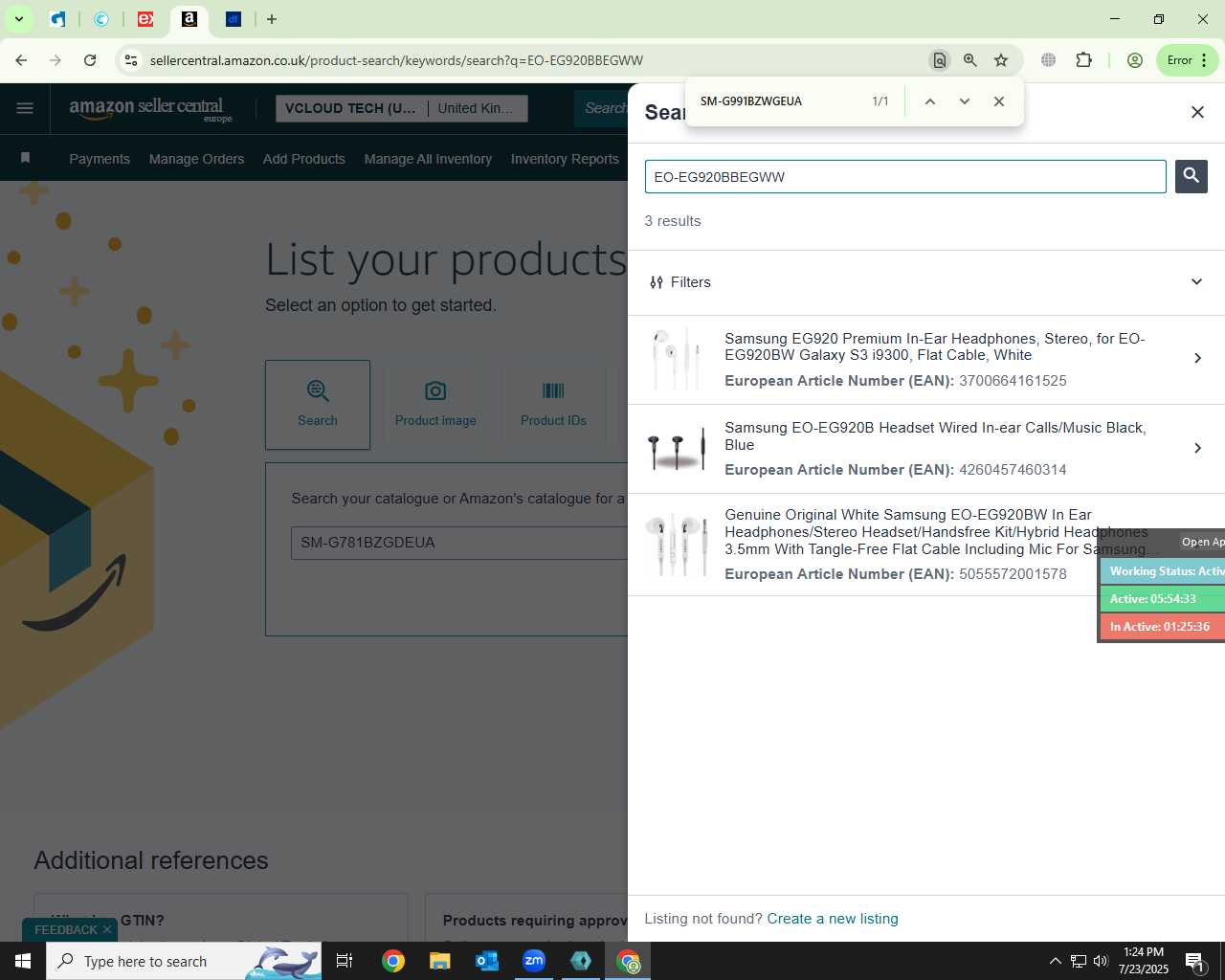Viewport: 1225px width, 980px height.
Task: Reload the page
Action: coord(90,60)
